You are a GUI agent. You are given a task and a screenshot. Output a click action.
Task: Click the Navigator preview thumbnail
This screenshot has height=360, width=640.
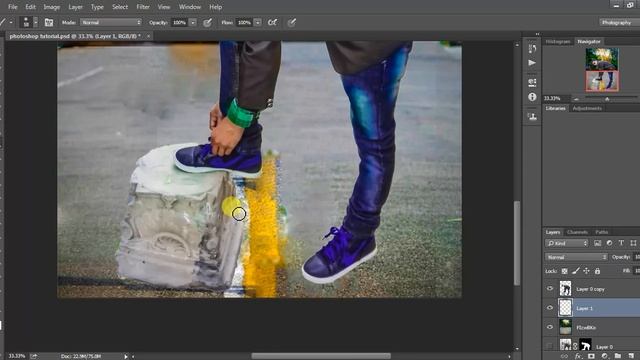[x=602, y=69]
